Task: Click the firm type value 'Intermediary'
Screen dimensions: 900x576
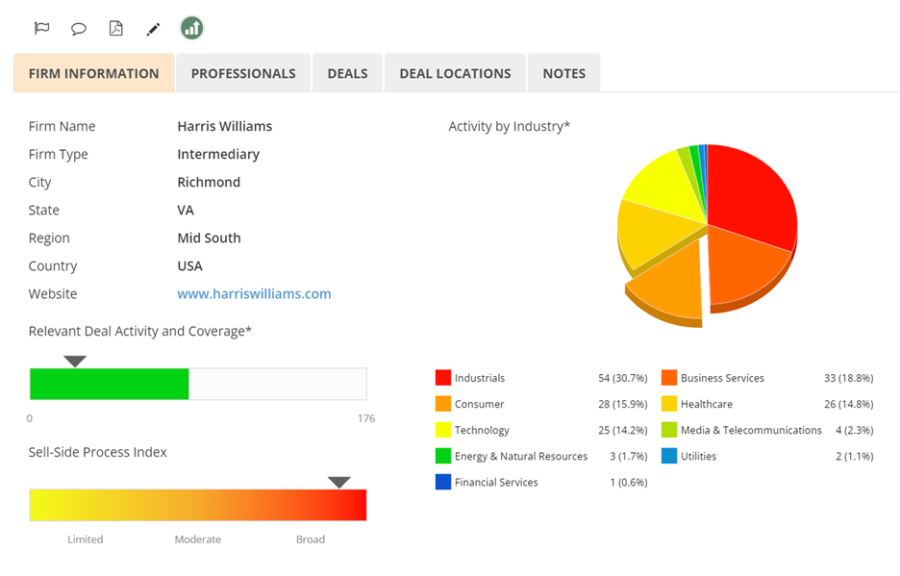Action: coord(218,154)
